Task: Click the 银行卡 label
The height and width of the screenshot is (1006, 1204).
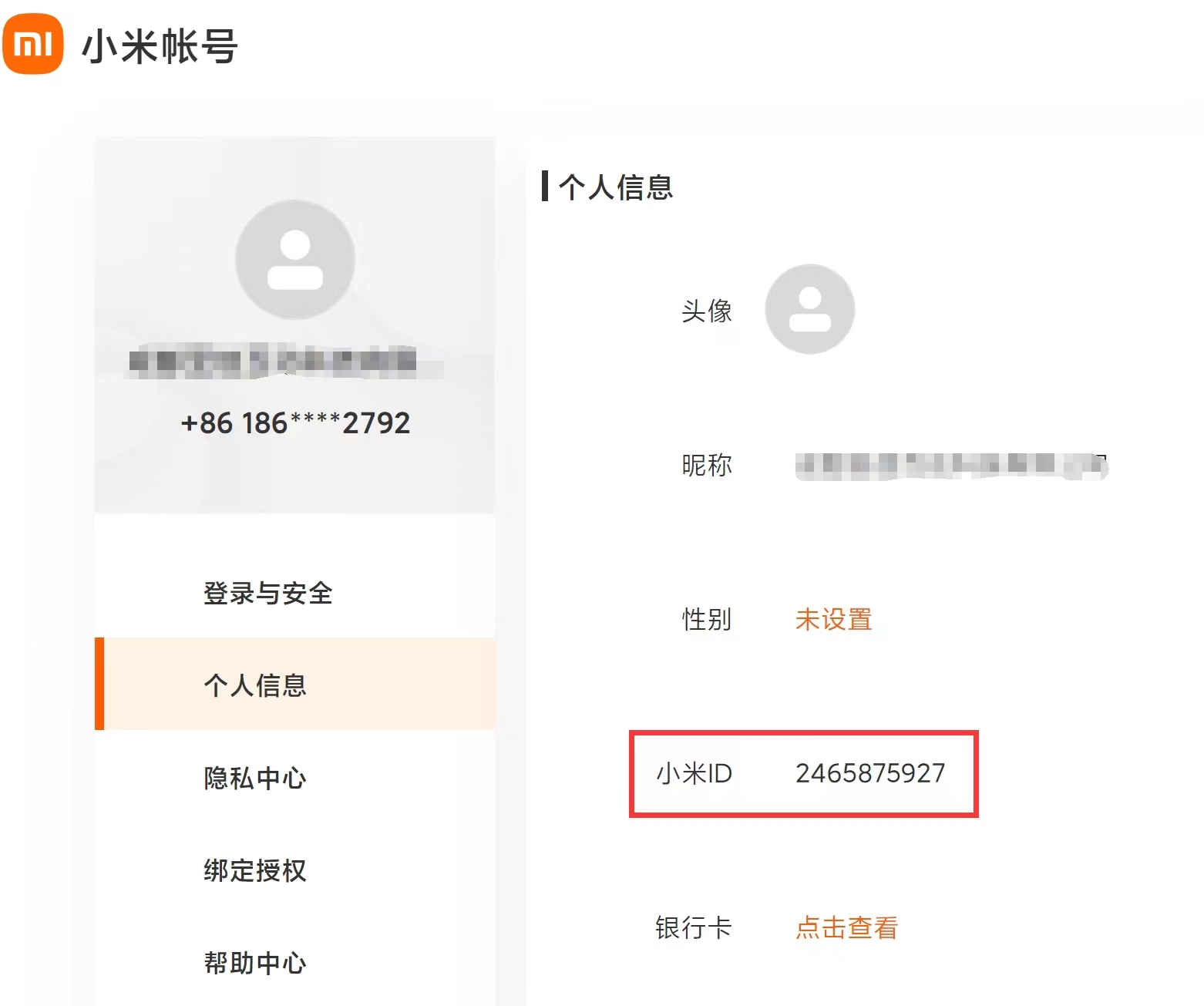Action: tap(693, 927)
